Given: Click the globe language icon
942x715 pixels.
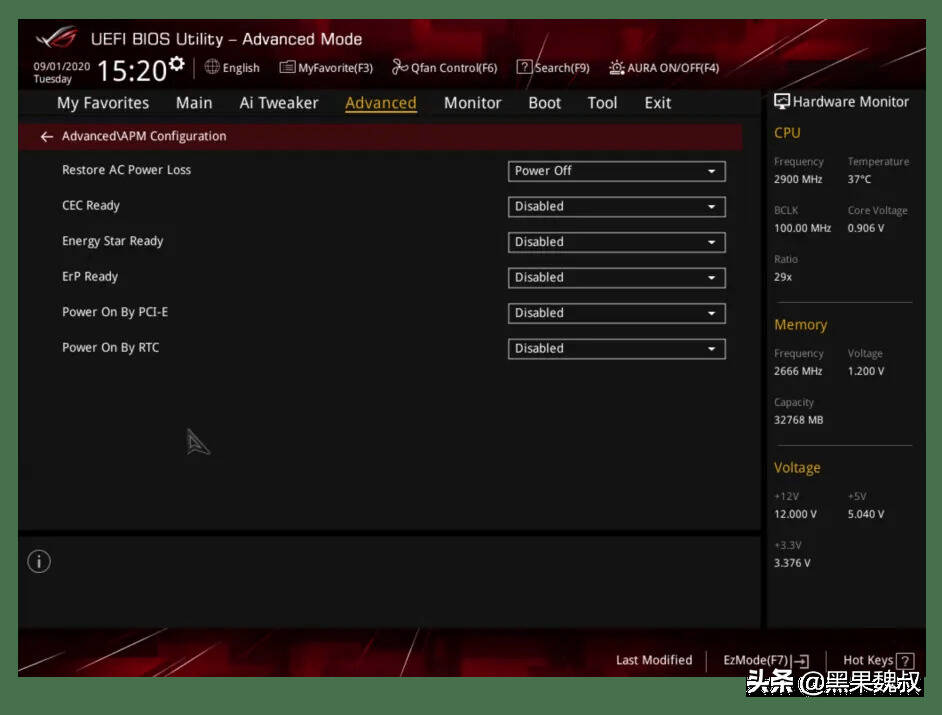Looking at the screenshot, I should click(x=212, y=67).
